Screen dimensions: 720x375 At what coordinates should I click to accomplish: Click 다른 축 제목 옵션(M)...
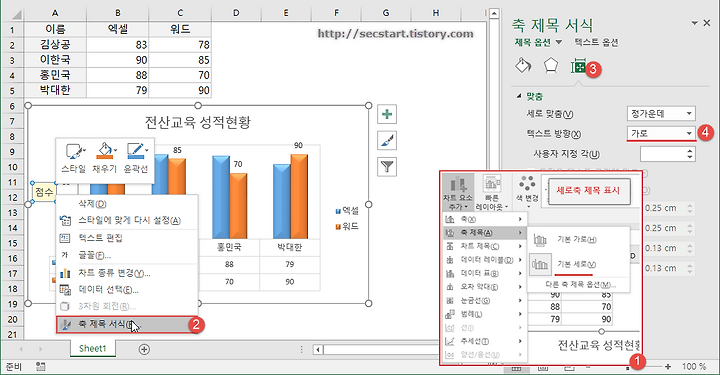pyautogui.click(x=580, y=285)
